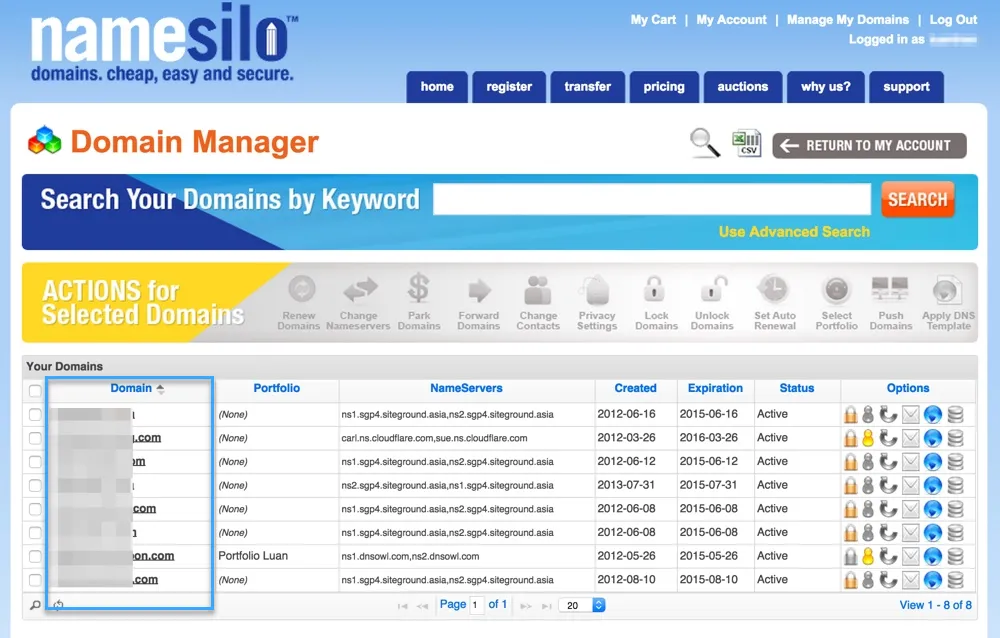This screenshot has width=1000, height=638.
Task: Jump to last page using pagination arrow
Action: point(547,605)
